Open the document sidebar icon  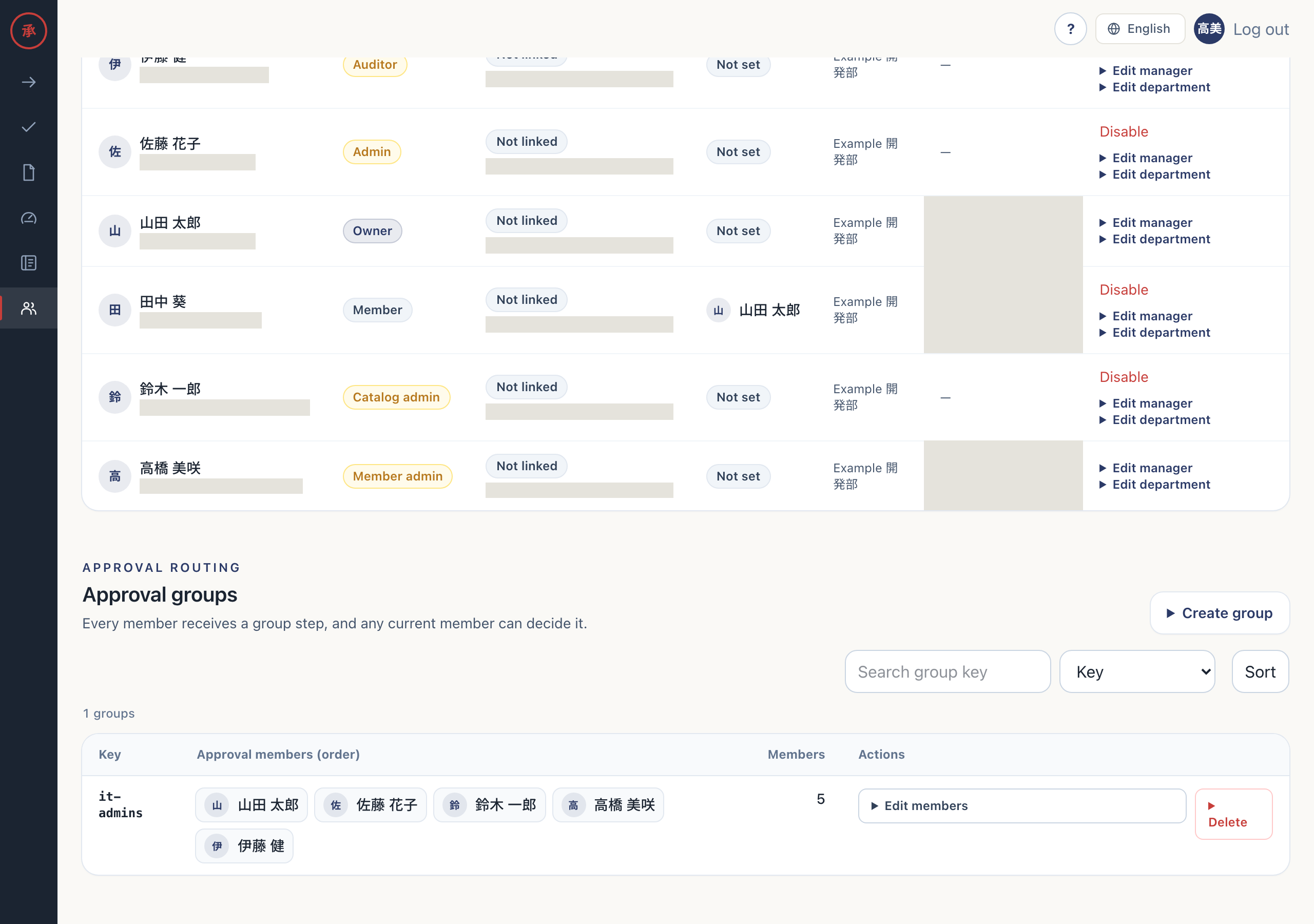pos(29,172)
